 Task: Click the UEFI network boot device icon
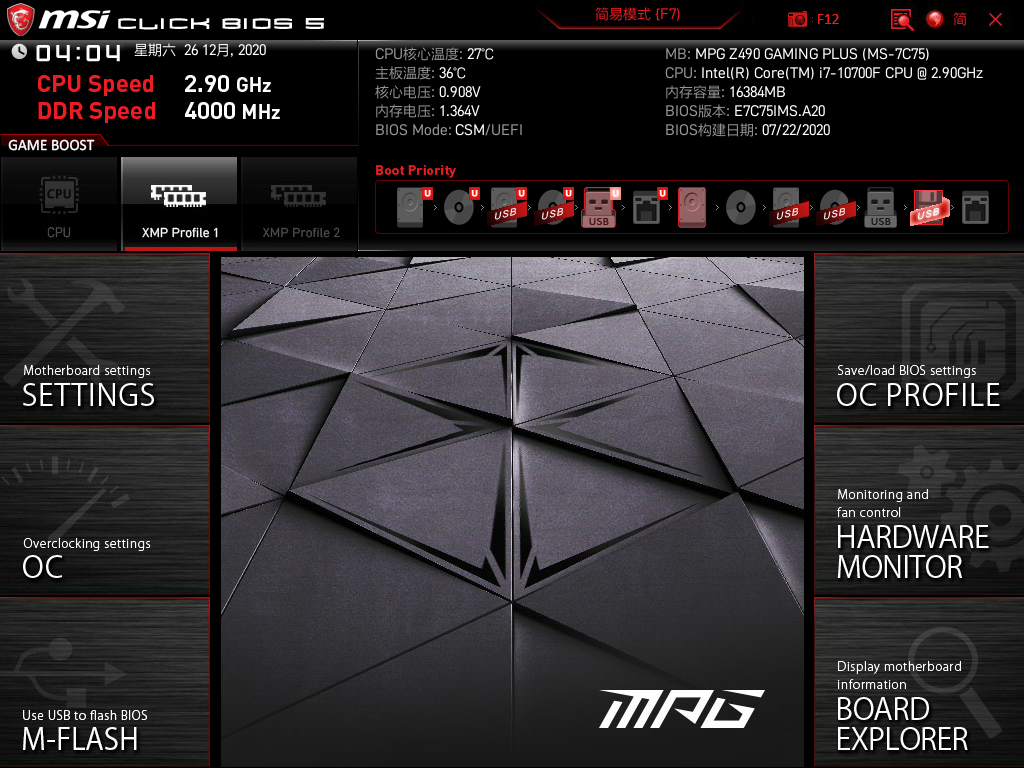click(647, 208)
